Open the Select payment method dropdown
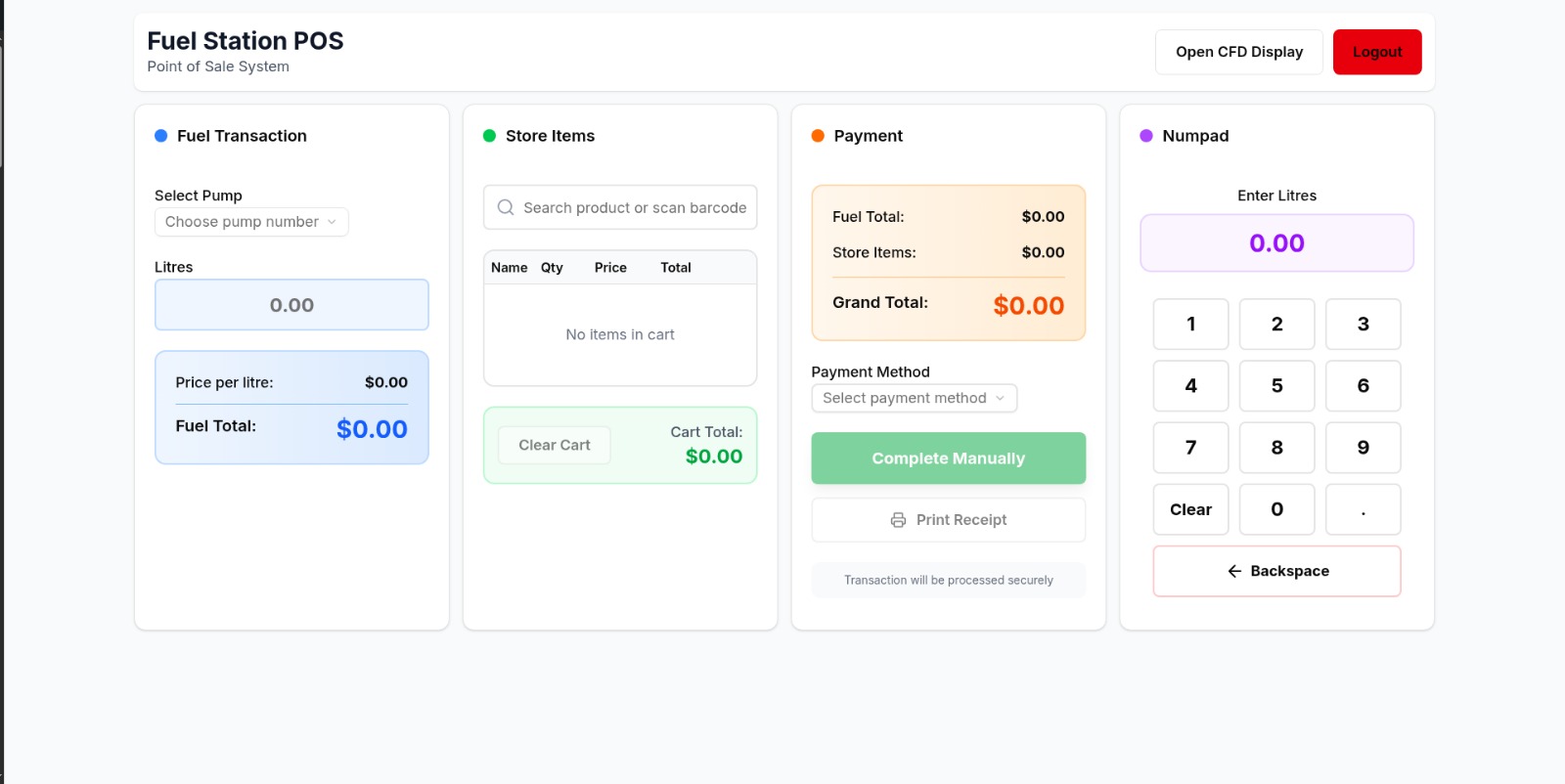 click(915, 398)
